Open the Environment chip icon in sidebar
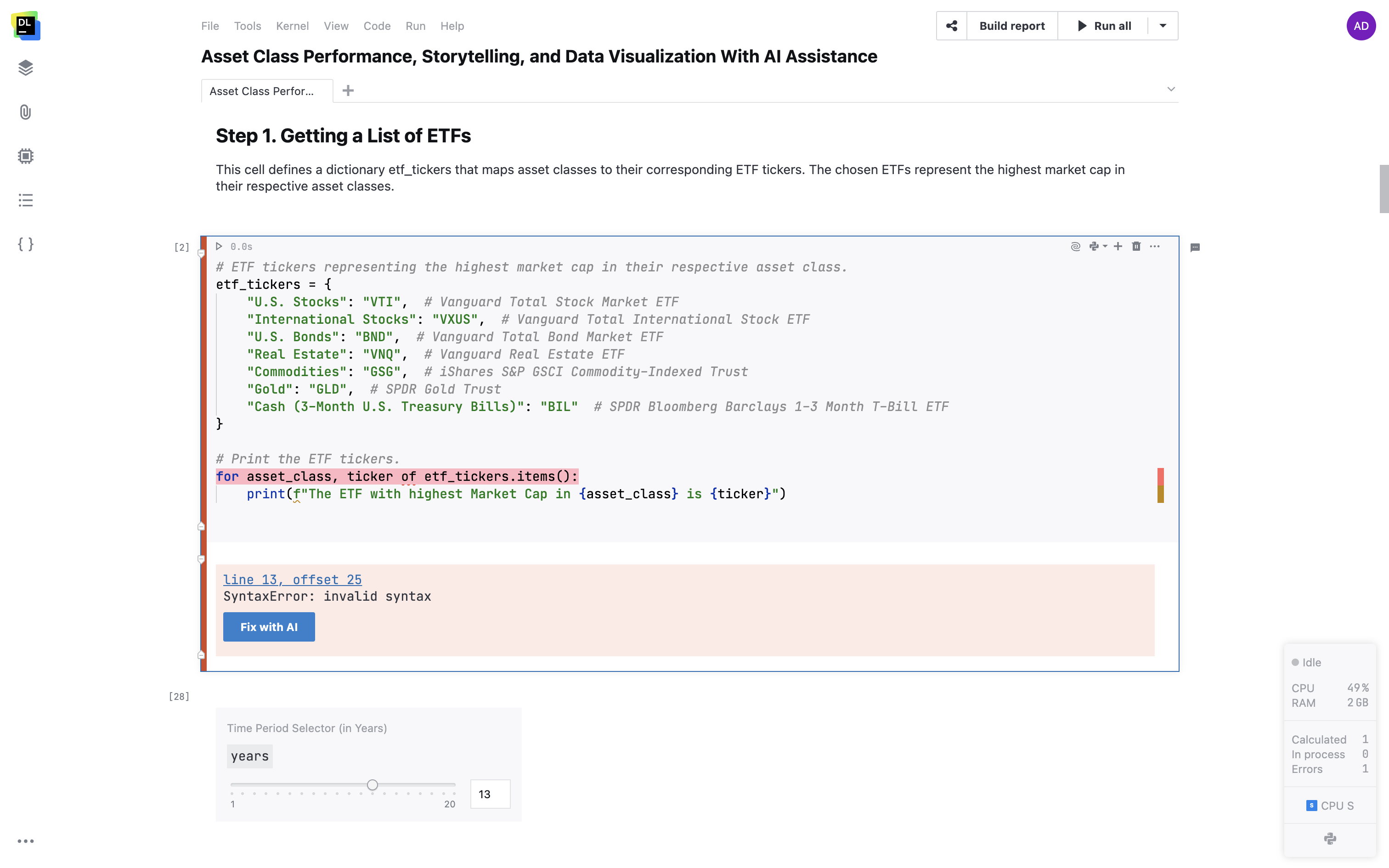 point(25,156)
